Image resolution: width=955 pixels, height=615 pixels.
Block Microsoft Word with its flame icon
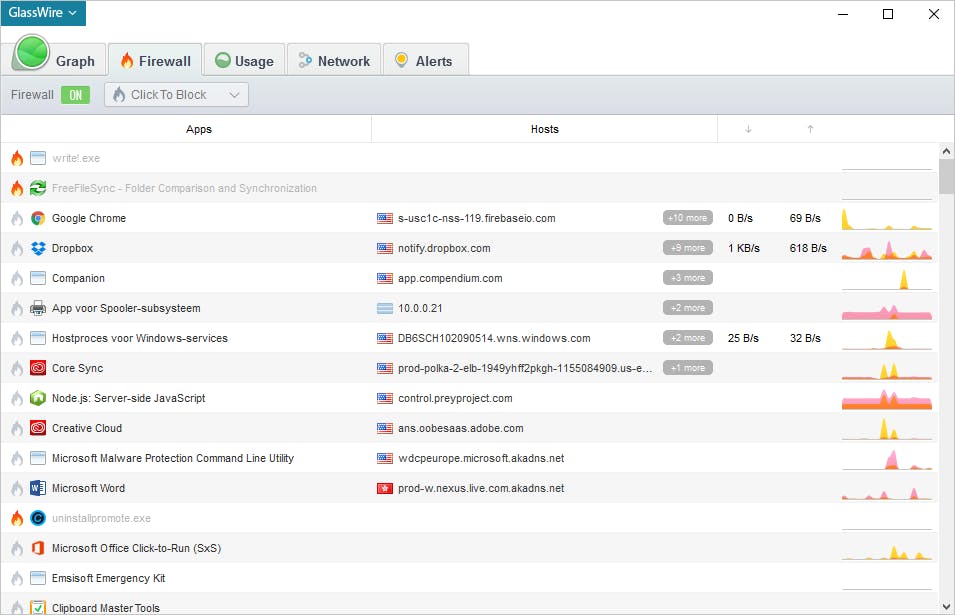pyautogui.click(x=17, y=488)
